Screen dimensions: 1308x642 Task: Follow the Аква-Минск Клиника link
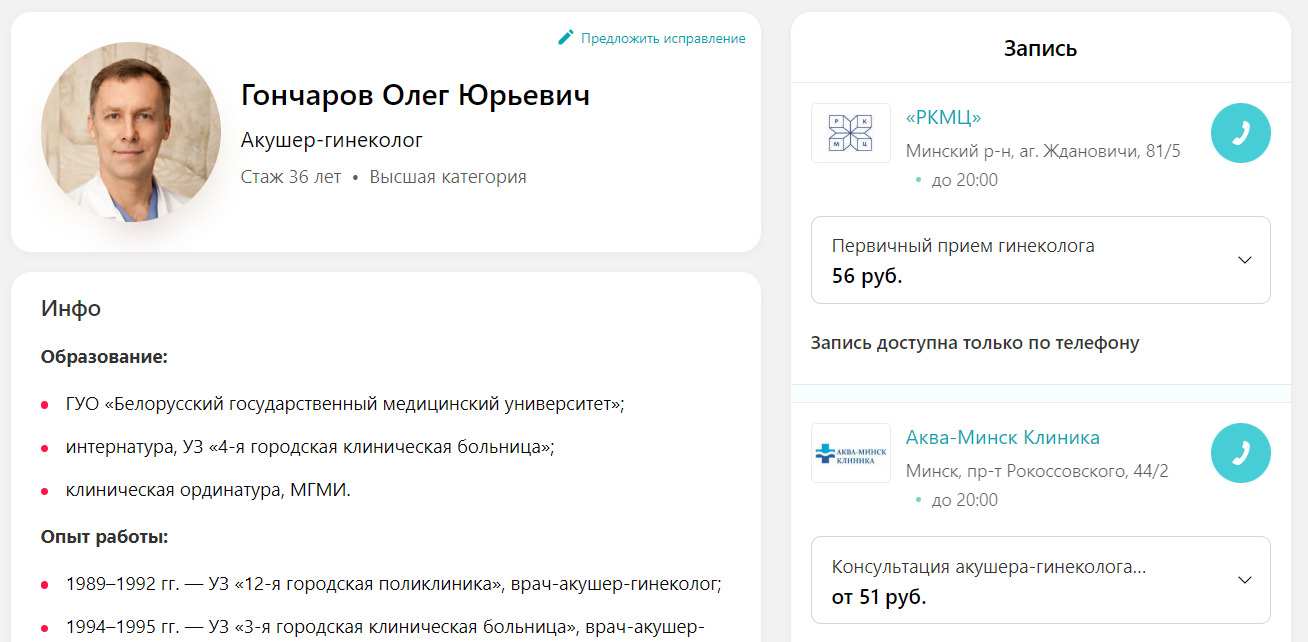click(1002, 438)
